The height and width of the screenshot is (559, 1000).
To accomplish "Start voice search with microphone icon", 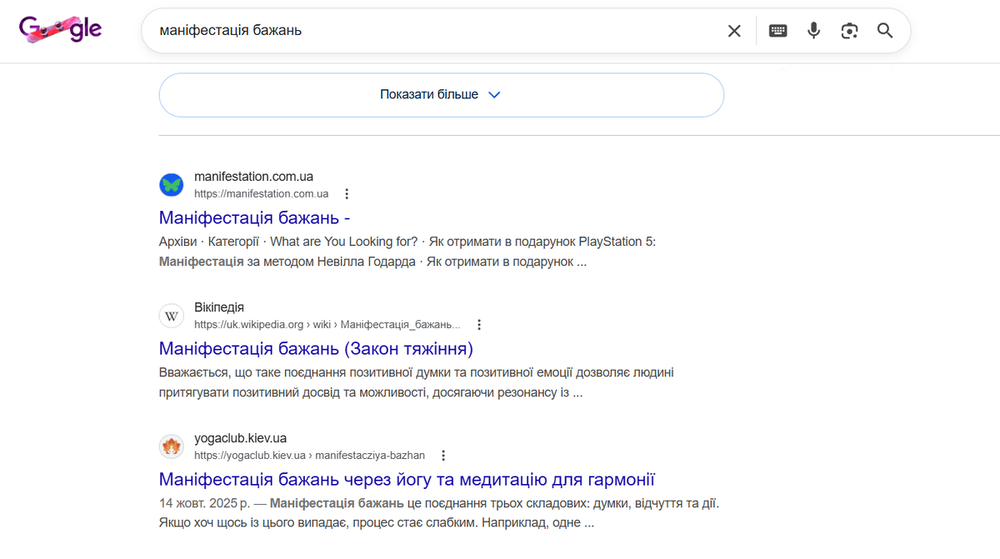I will point(814,31).
